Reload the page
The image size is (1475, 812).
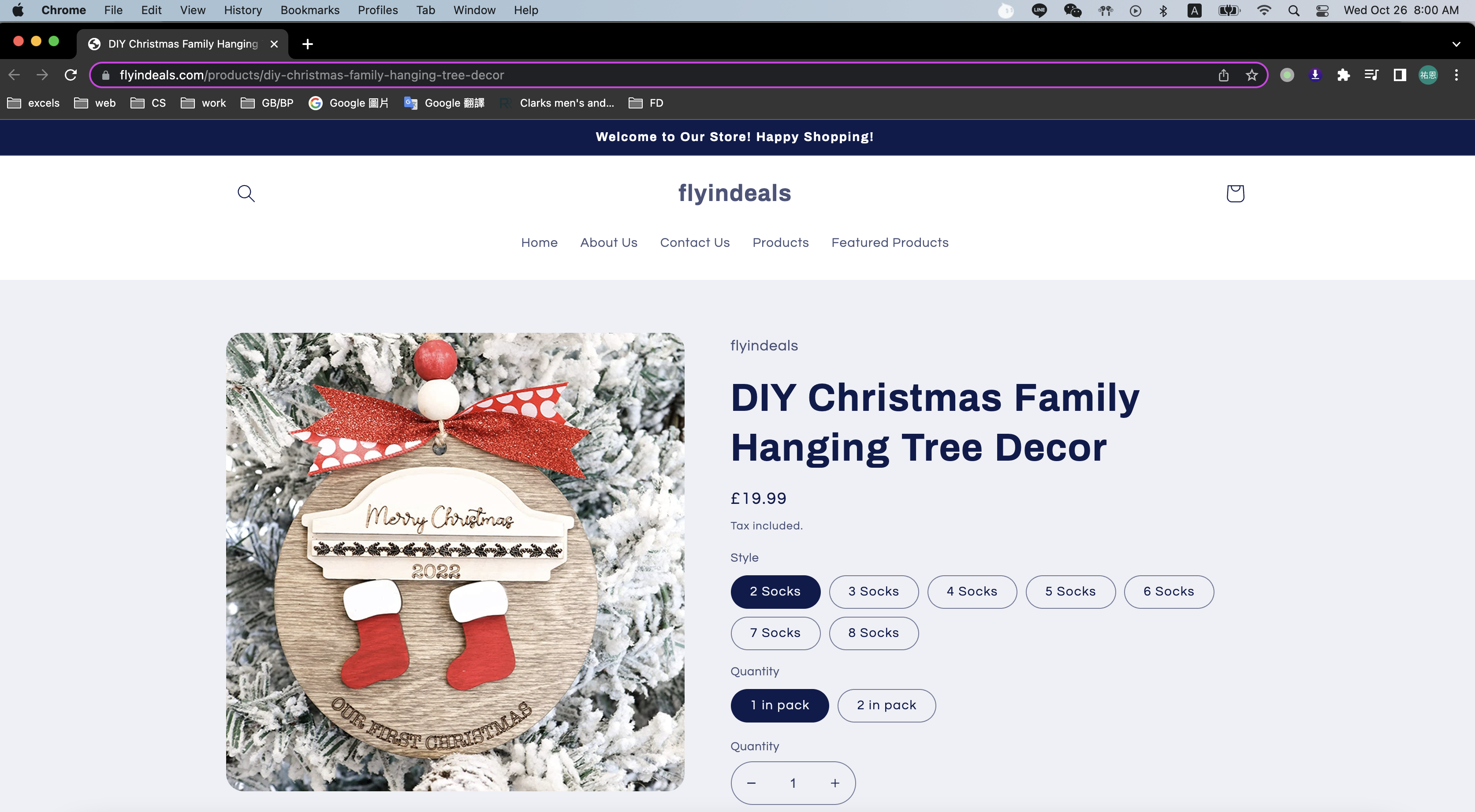(71, 75)
